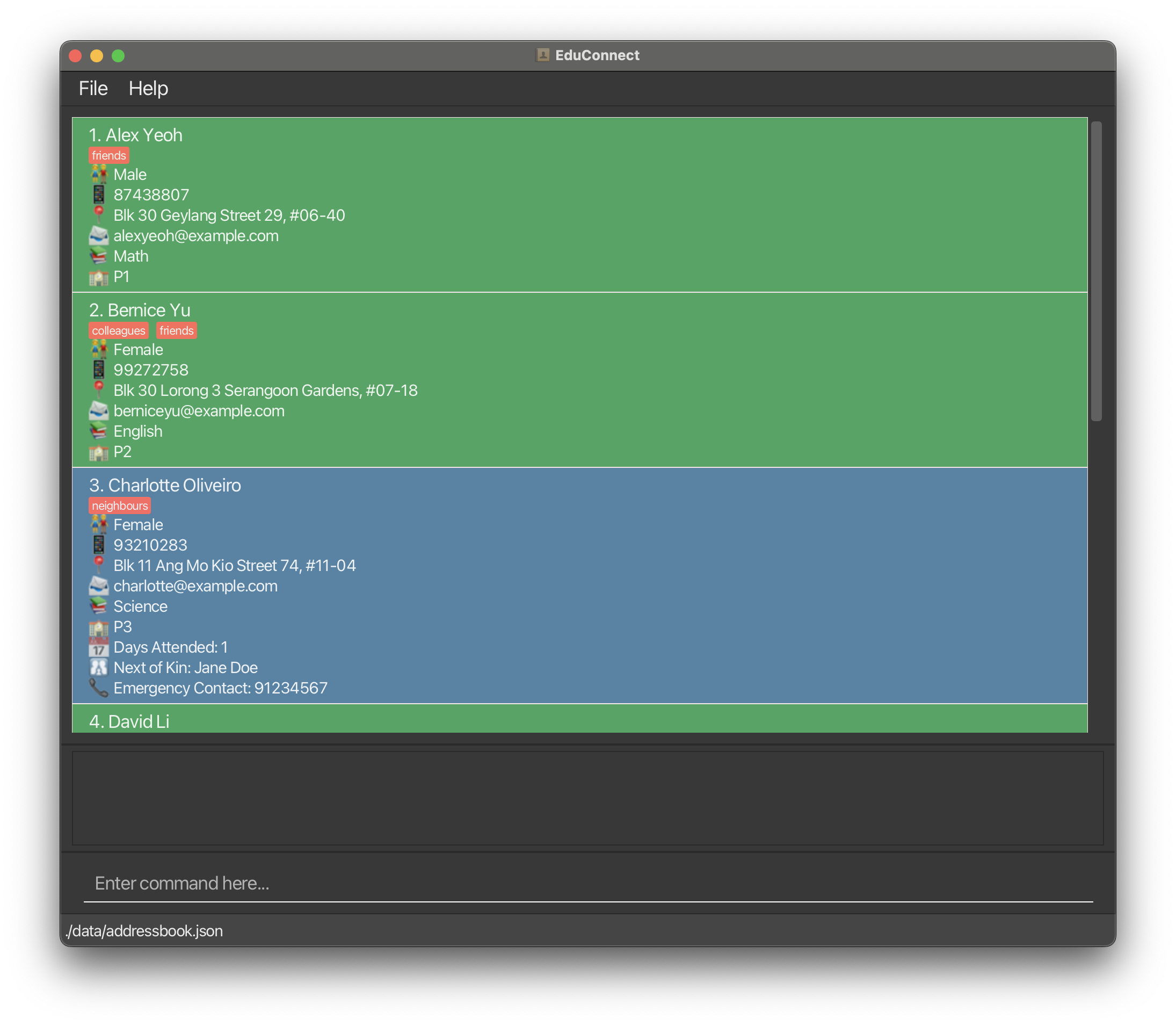
Task: Click the gender icon beside Alex Yeoh's Male
Action: coord(98,174)
